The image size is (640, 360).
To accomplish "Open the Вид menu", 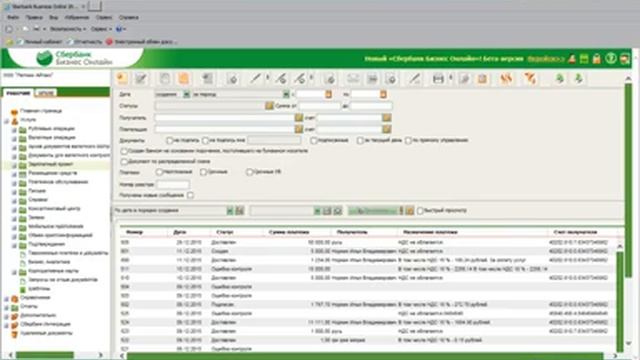I will coord(53,18).
